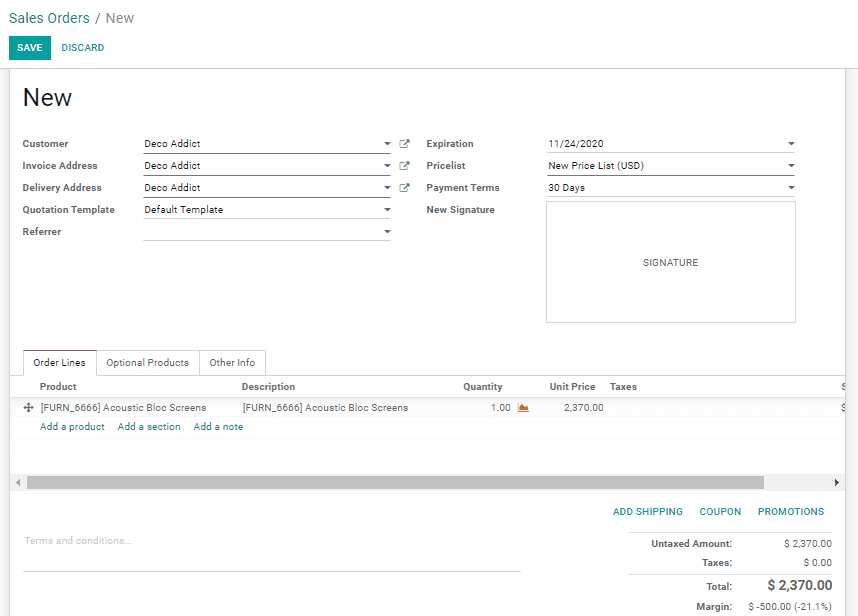Expand the Delivery Address dropdown arrow
The width and height of the screenshot is (858, 616).
click(x=387, y=188)
